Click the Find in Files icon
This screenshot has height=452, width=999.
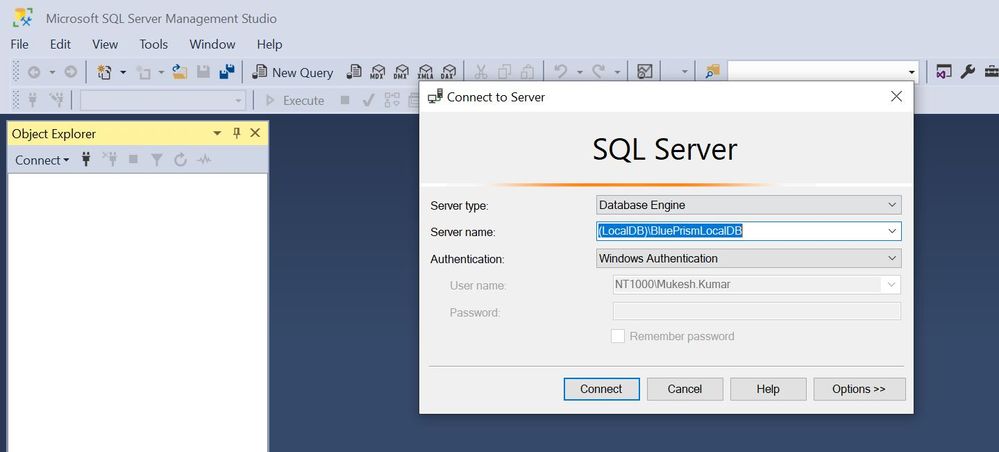(712, 72)
